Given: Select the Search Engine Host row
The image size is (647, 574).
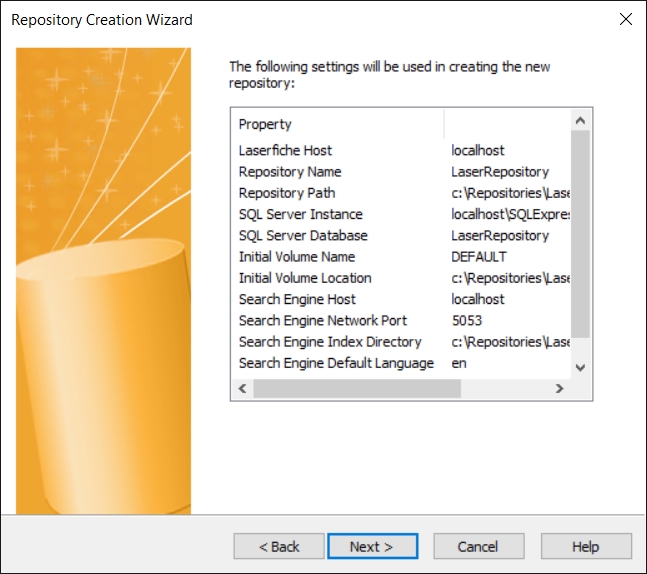Looking at the screenshot, I should click(x=401, y=299).
